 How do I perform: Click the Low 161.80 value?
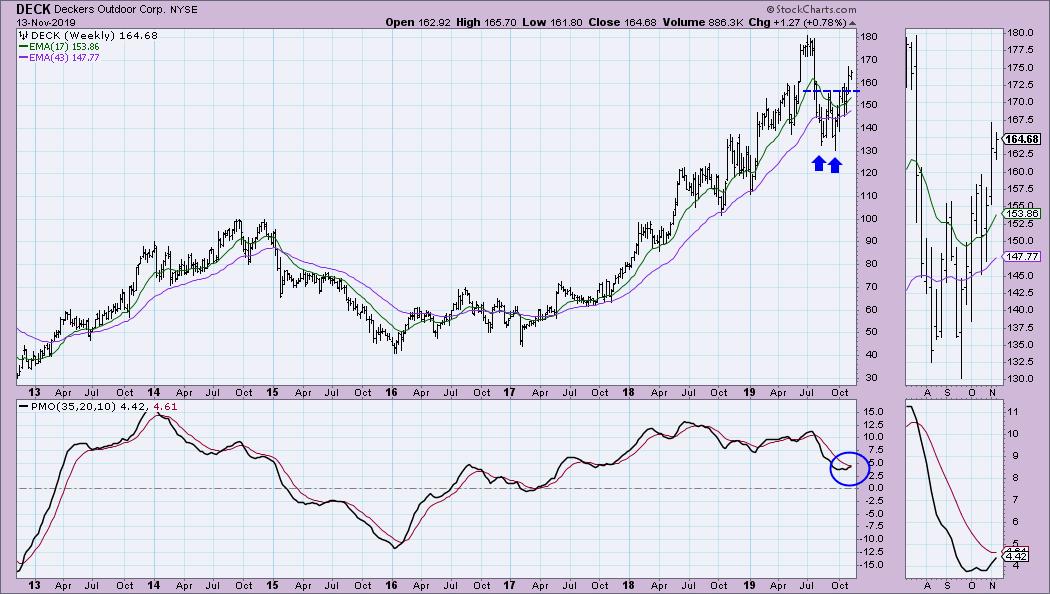pos(552,22)
